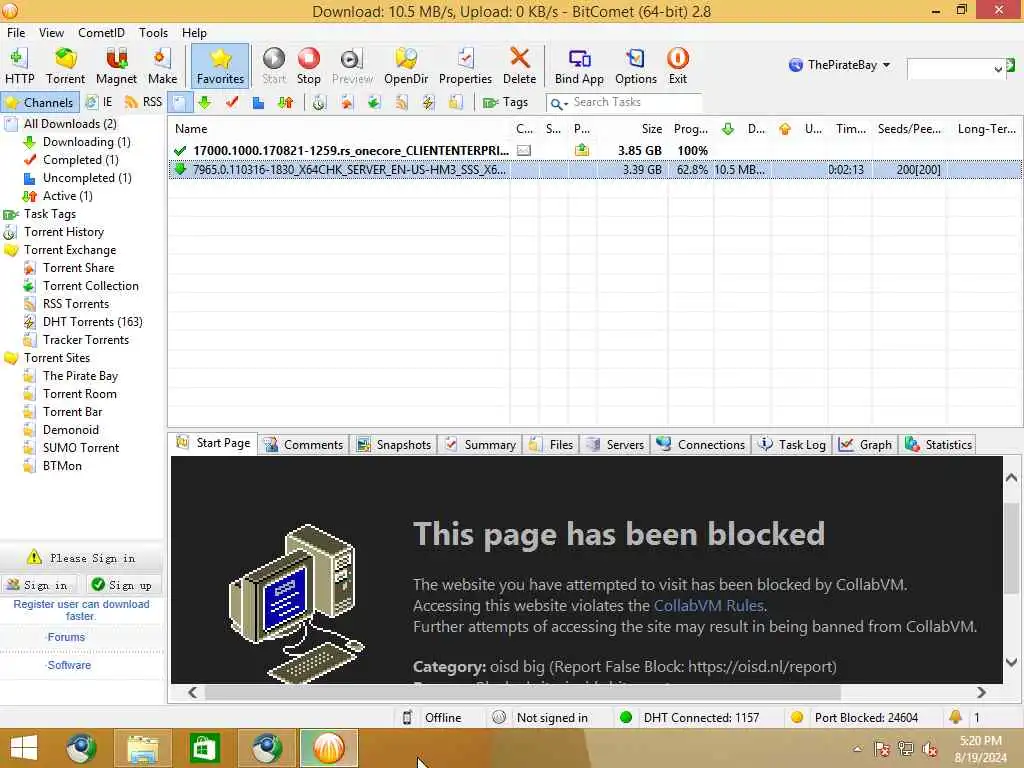Click the Make torrent icon
Image resolution: width=1024 pixels, height=768 pixels.
[x=162, y=66]
